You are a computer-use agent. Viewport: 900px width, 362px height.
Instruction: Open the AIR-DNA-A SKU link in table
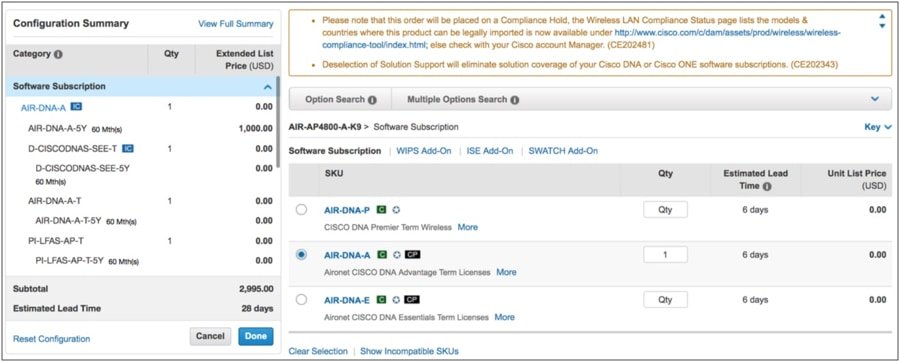pos(347,255)
